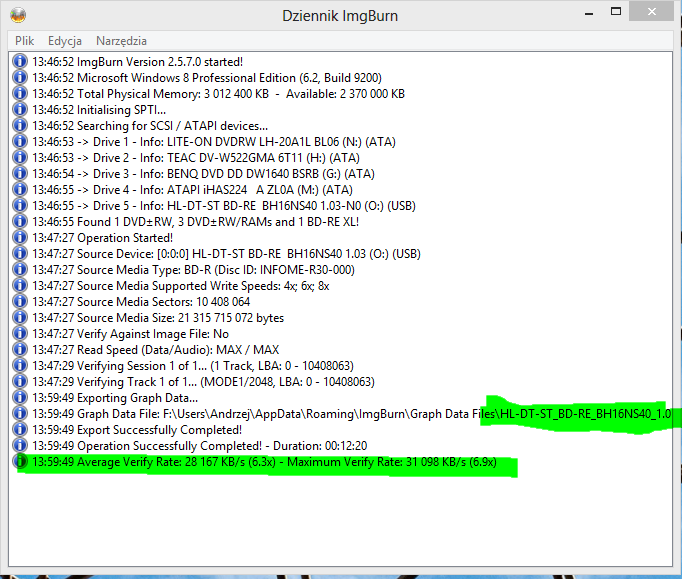Open the Narzędzia menu
The image size is (682, 579).
(121, 41)
